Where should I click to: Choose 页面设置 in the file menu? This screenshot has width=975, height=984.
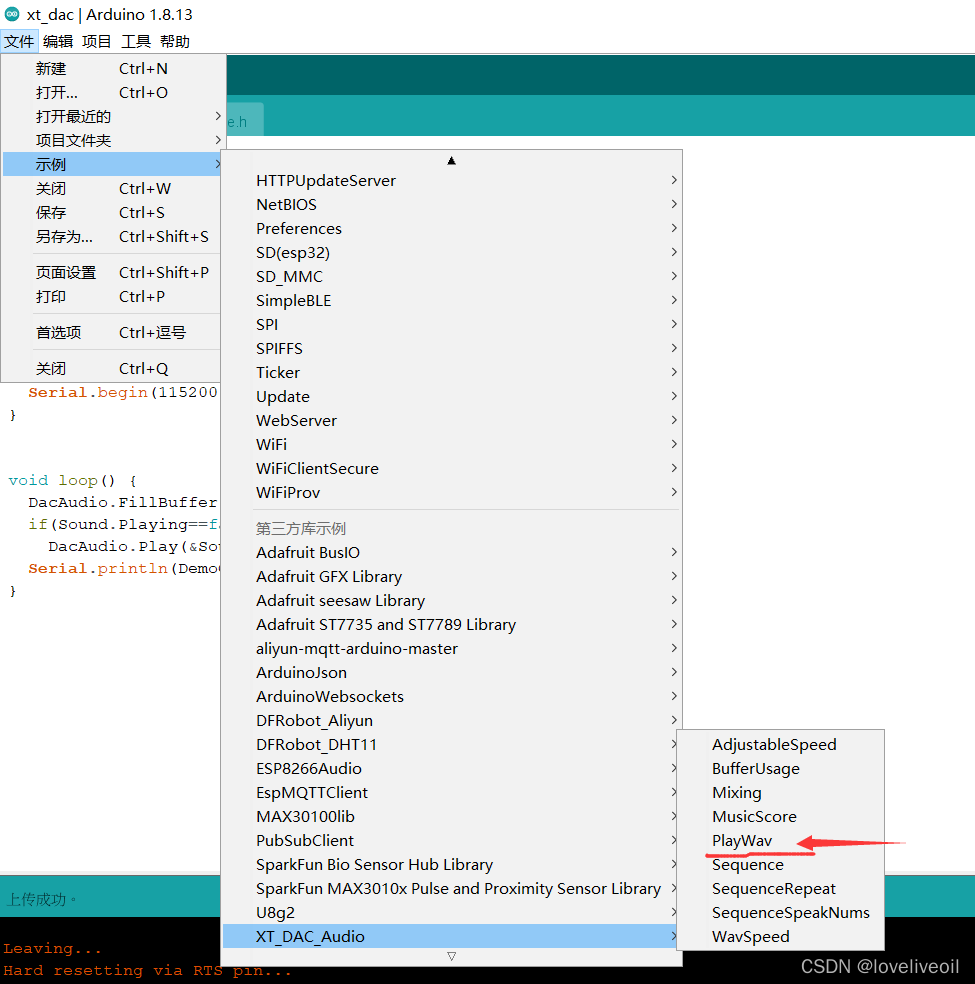(x=112, y=272)
